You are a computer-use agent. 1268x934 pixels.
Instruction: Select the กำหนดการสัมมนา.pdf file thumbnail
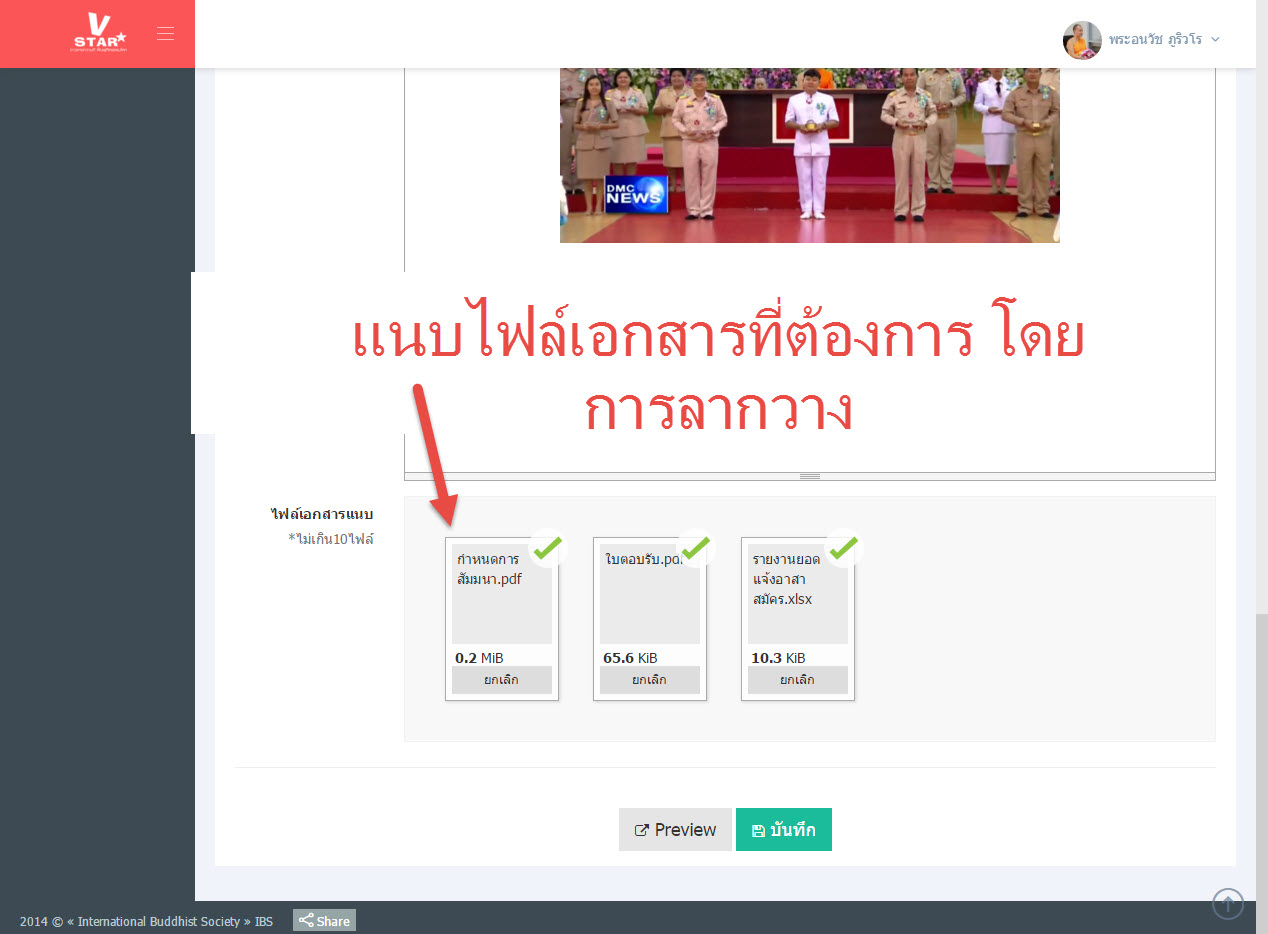[x=501, y=594]
